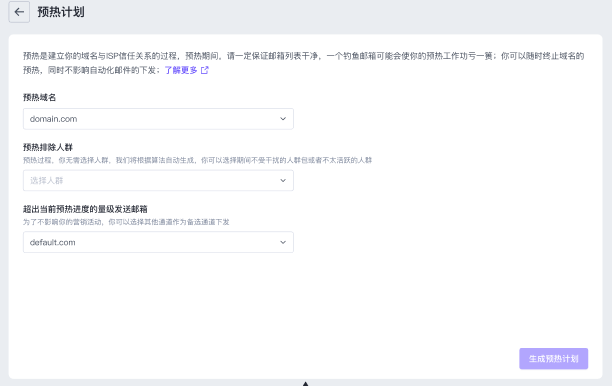This screenshot has height=386, width=612.
Task: Click chevron in default.com field
Action: (x=283, y=242)
